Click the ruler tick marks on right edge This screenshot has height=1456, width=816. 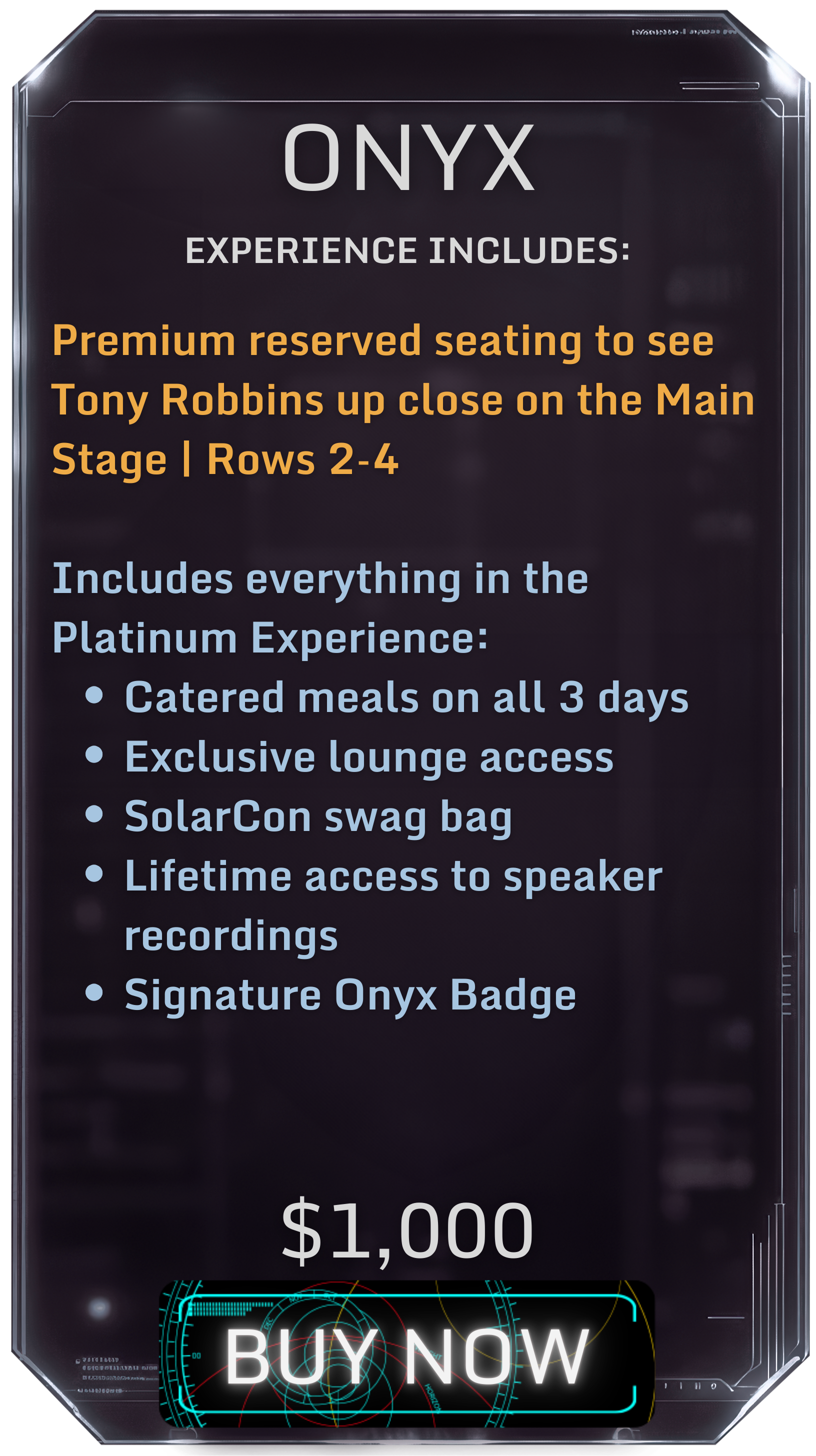[786, 984]
